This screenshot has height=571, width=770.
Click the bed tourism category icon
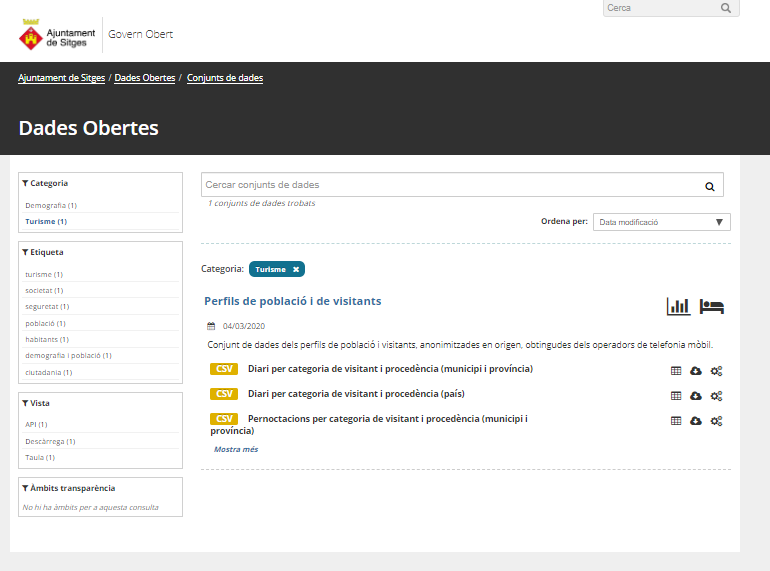tap(711, 306)
